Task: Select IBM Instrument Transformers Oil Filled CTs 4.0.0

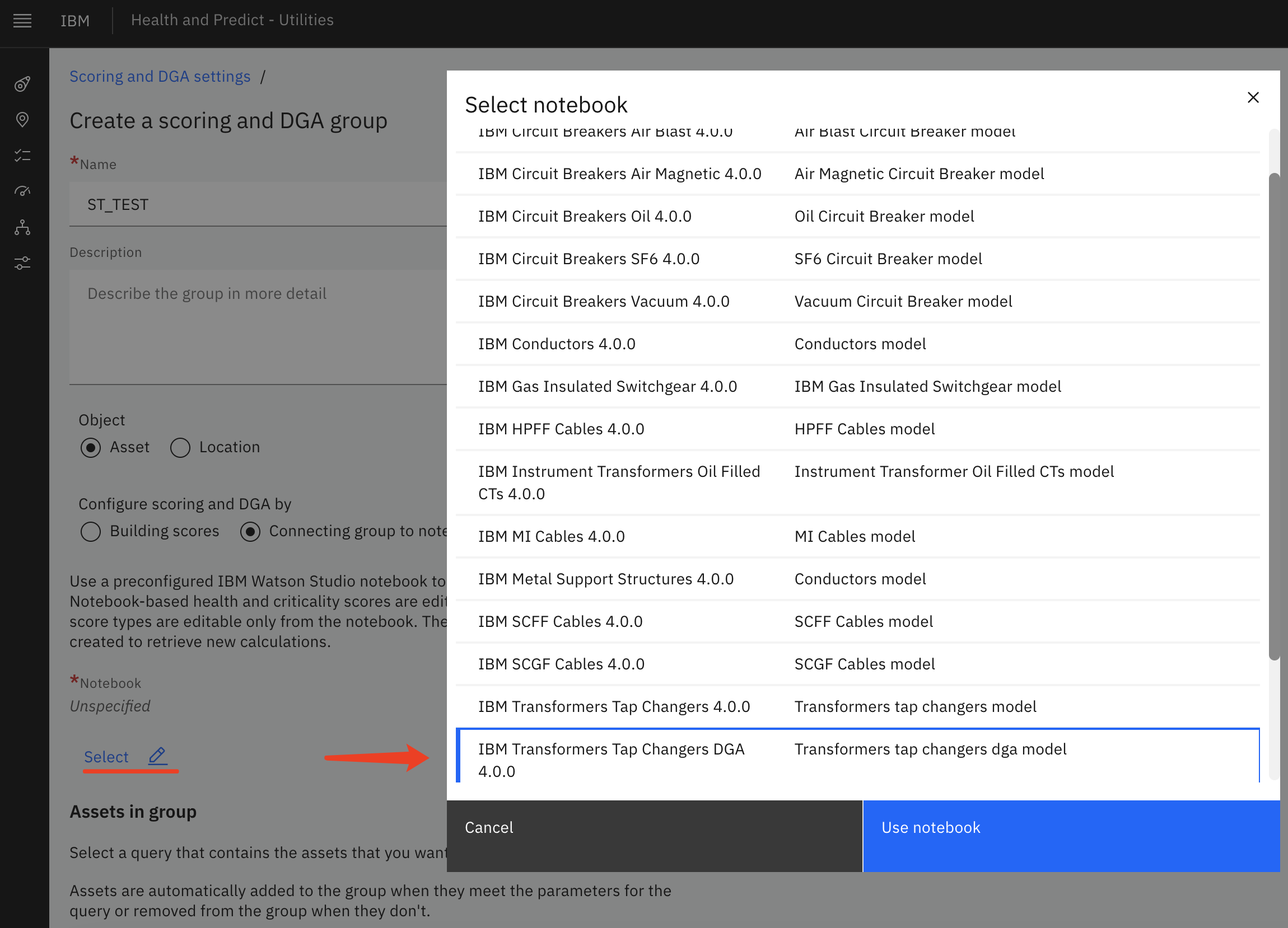Action: point(857,482)
